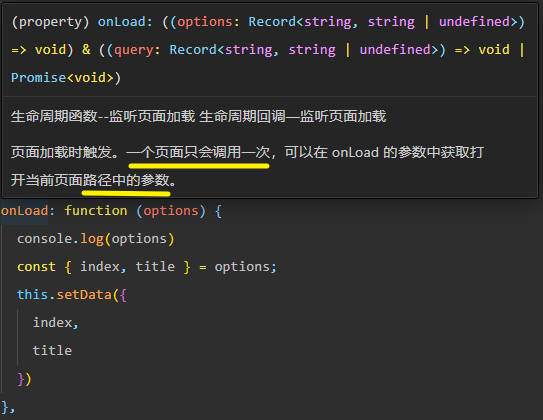
Task: Click the closing brace-paren of setData call
Action: 24,379
